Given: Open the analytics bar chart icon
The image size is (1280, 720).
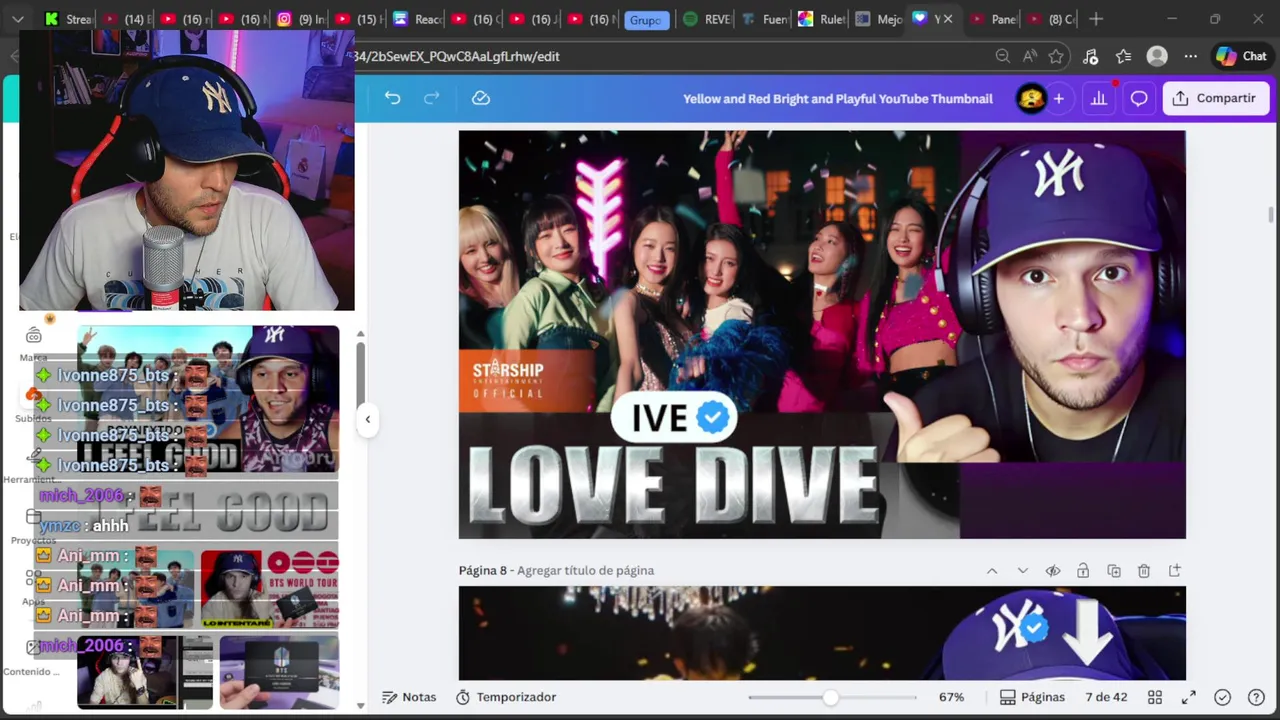Looking at the screenshot, I should coord(1099,98).
